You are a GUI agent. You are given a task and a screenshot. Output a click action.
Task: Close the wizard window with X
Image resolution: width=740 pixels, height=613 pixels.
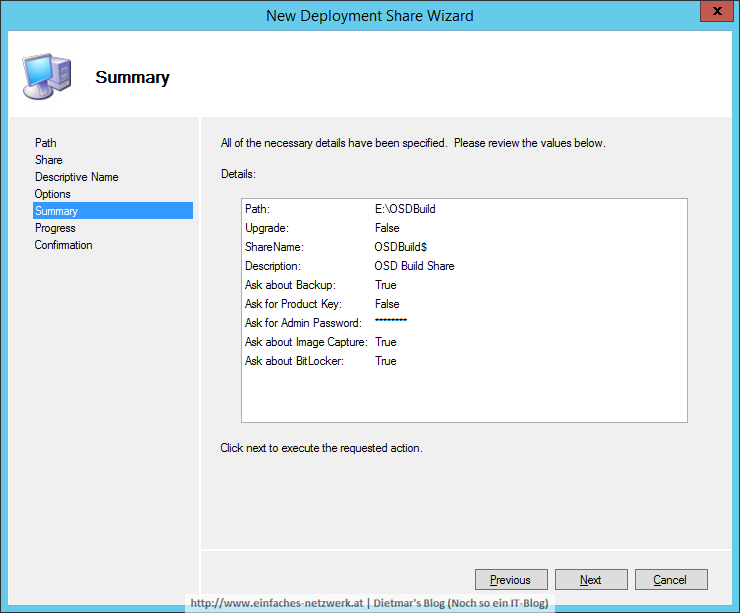click(717, 11)
